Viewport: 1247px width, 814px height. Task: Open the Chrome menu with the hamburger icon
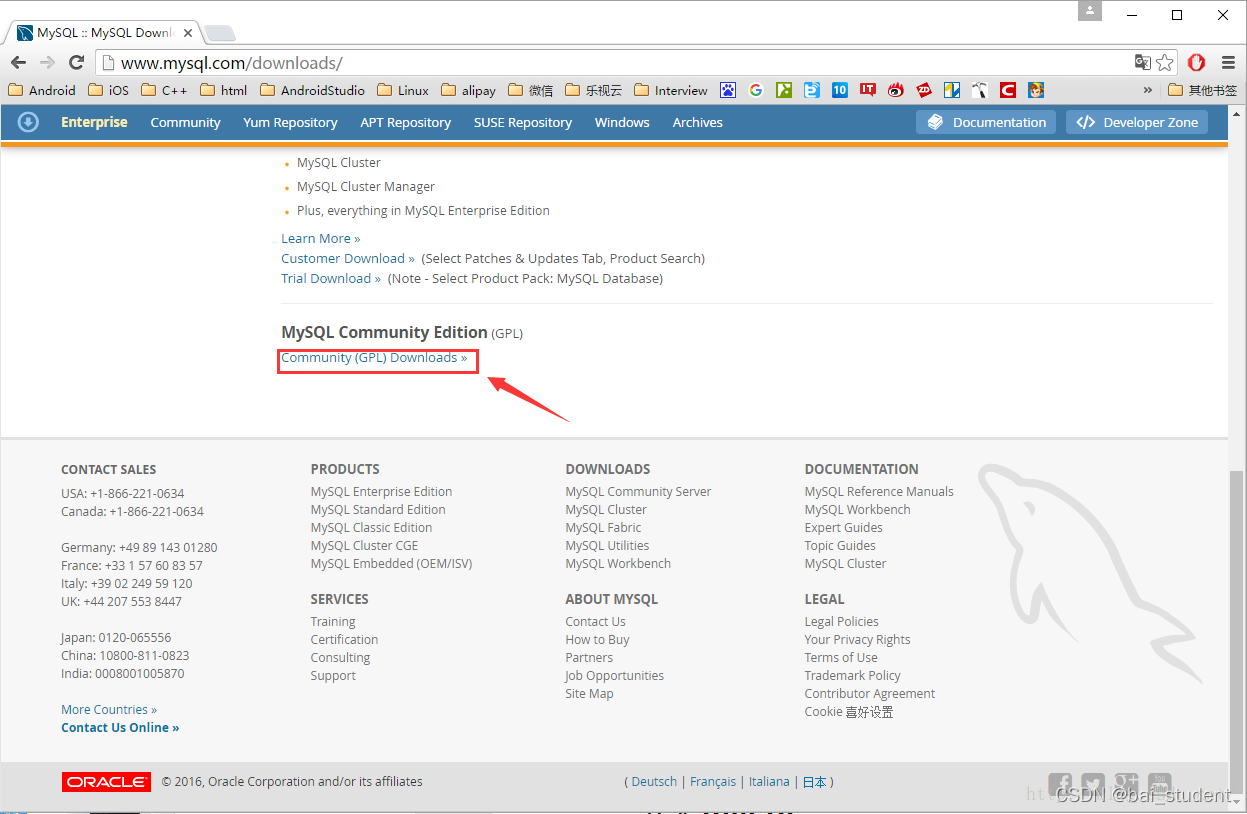coord(1228,62)
